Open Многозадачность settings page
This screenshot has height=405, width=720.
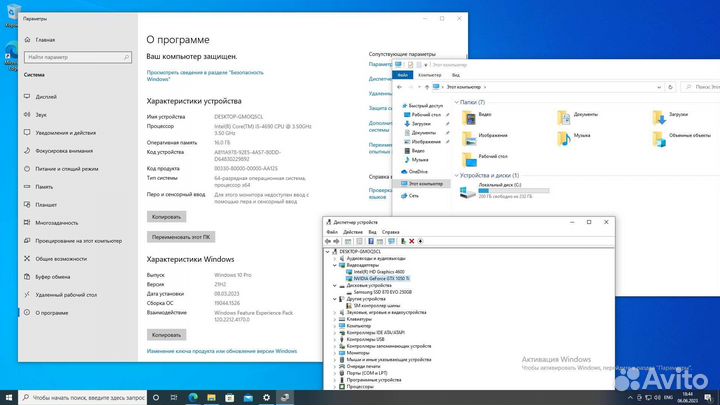click(56, 223)
